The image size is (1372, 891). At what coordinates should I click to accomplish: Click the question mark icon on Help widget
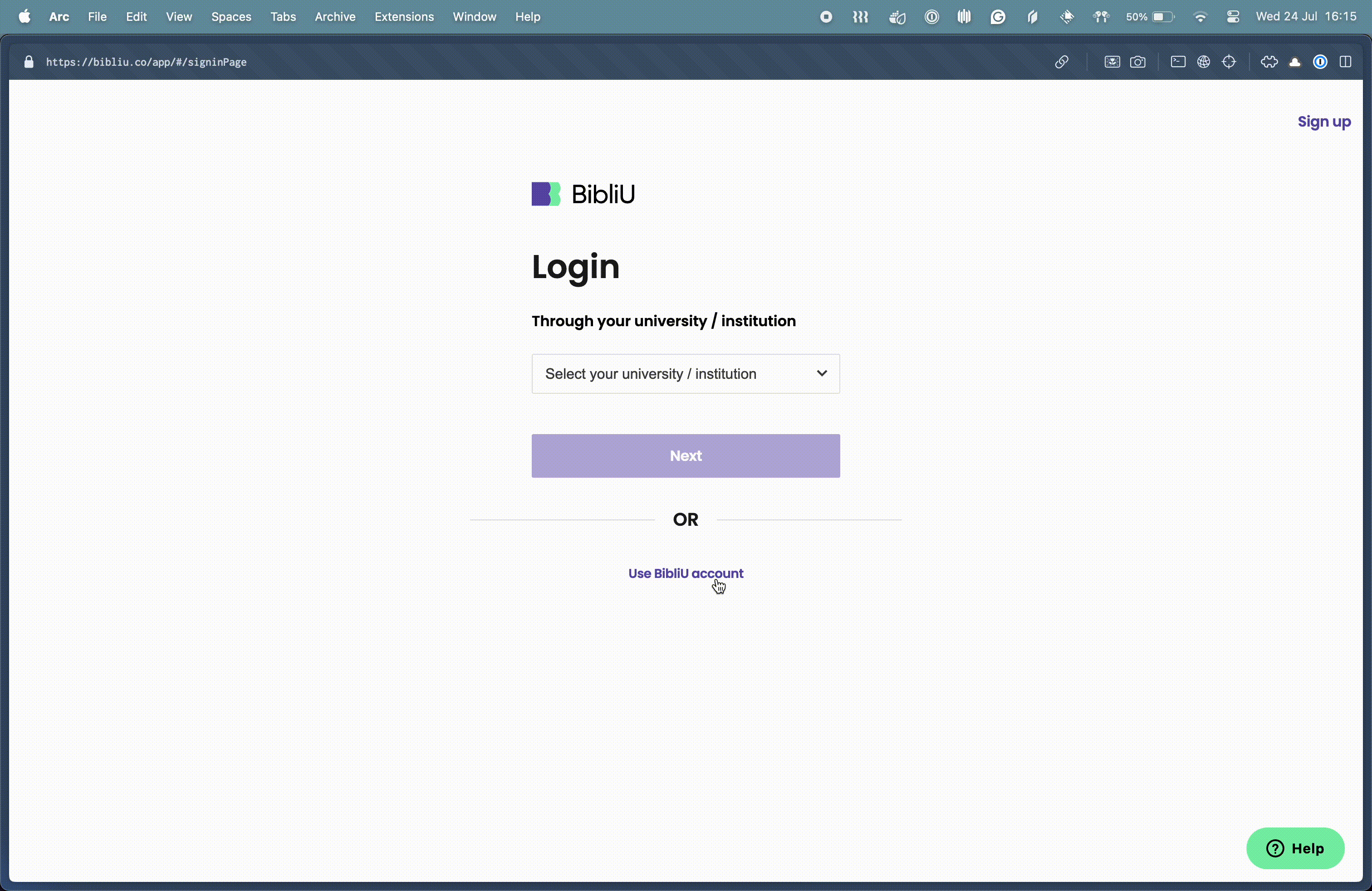[x=1274, y=848]
